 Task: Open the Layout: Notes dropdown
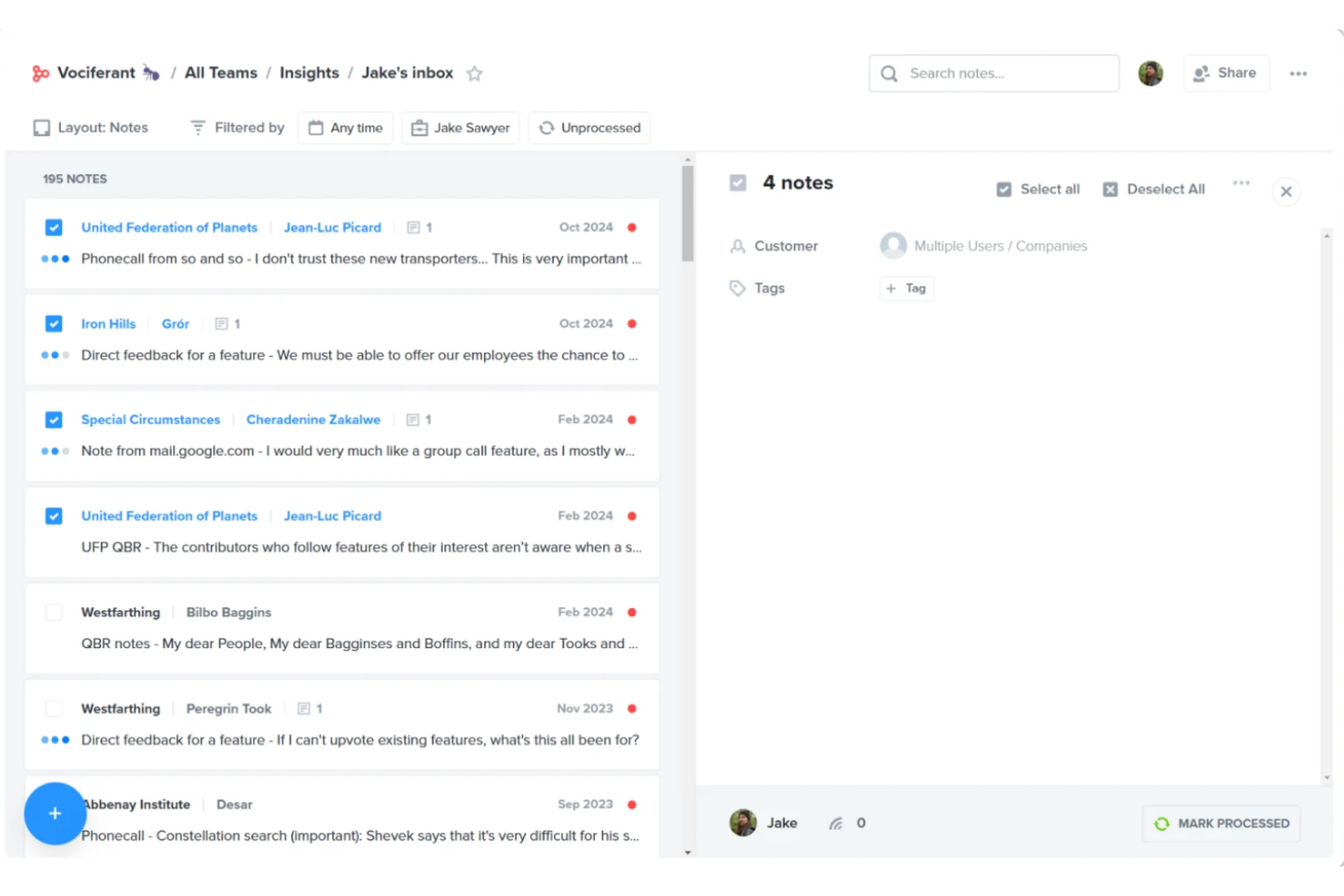91,128
